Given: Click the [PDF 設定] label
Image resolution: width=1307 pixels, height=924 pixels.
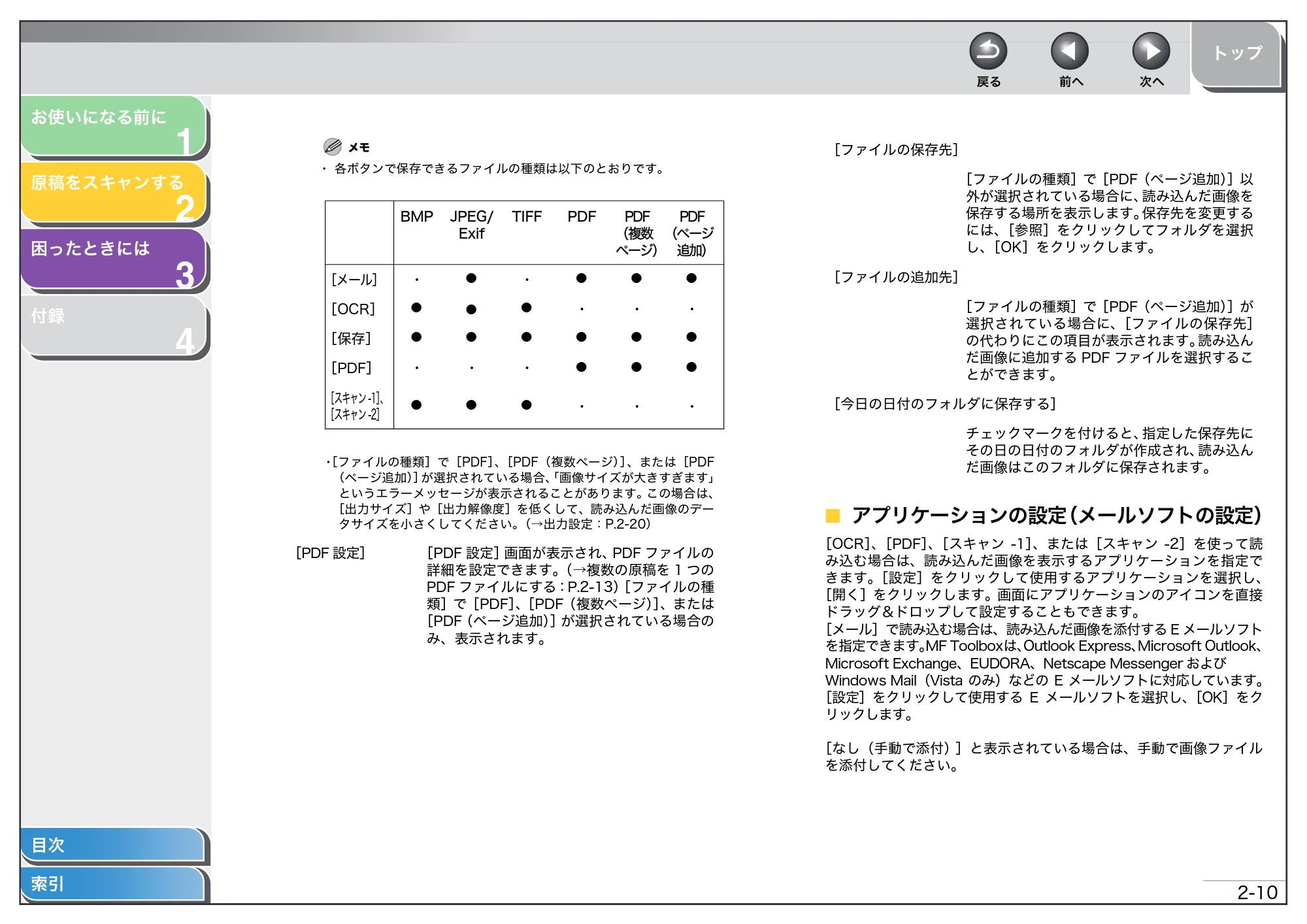Looking at the screenshot, I should click(331, 553).
